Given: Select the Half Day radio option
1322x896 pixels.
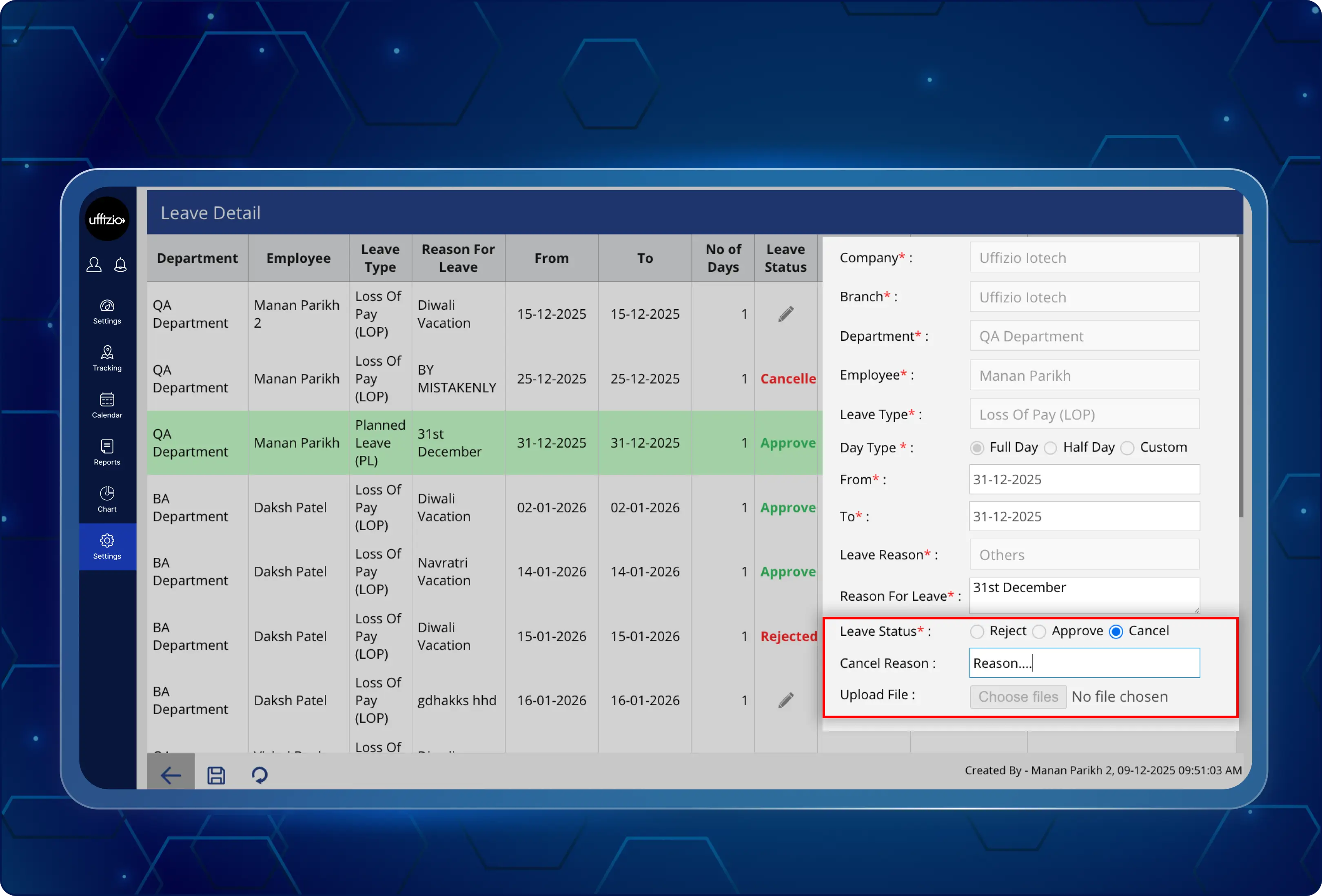Looking at the screenshot, I should click(x=1051, y=448).
